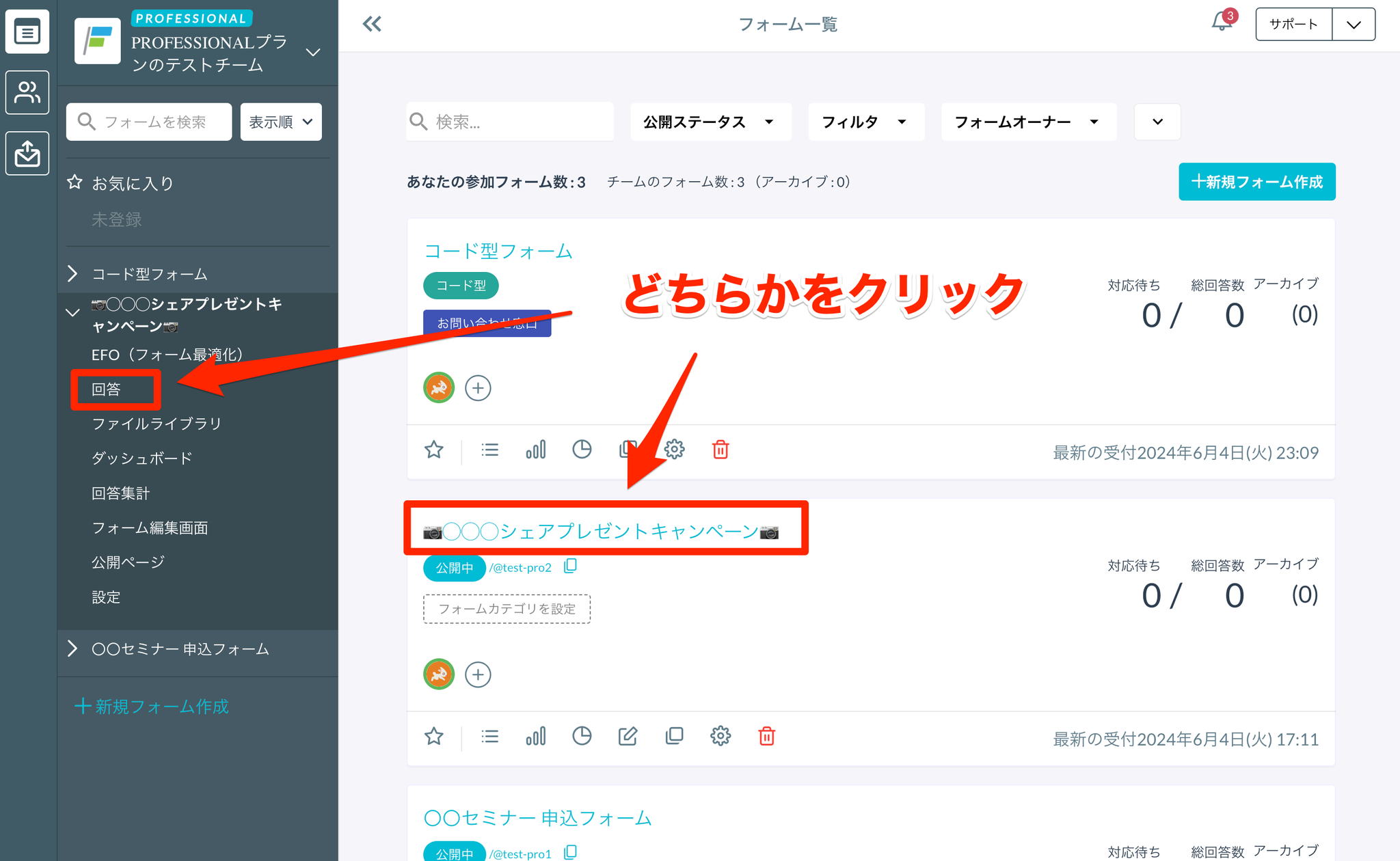Copy the /@test-pro2 URL with copy icon
The height and width of the screenshot is (861, 1400).
pos(570,566)
